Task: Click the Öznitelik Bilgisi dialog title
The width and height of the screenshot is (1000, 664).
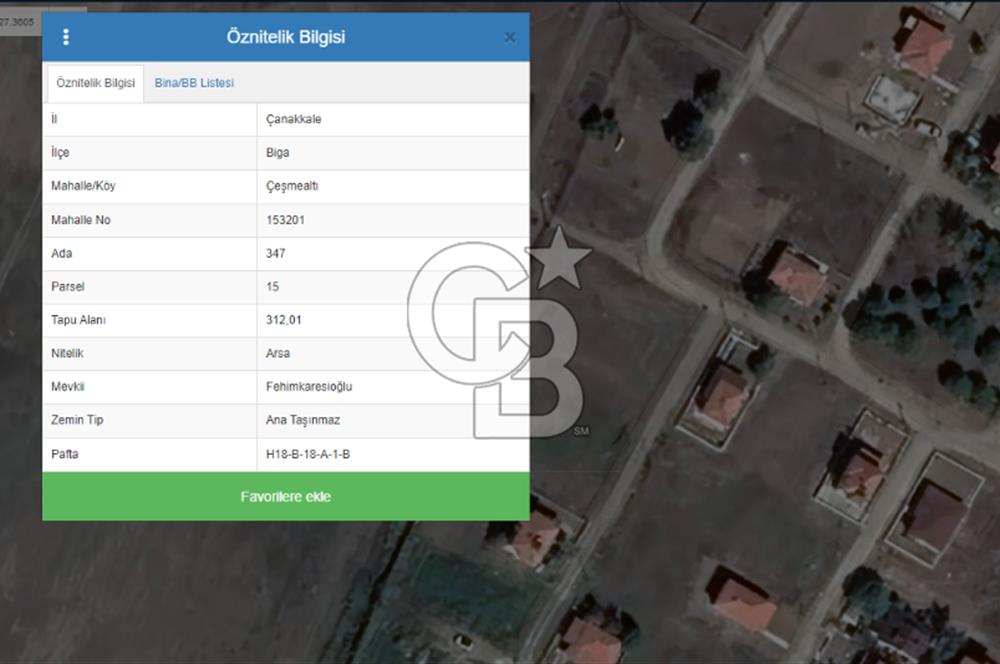Action: (x=286, y=37)
